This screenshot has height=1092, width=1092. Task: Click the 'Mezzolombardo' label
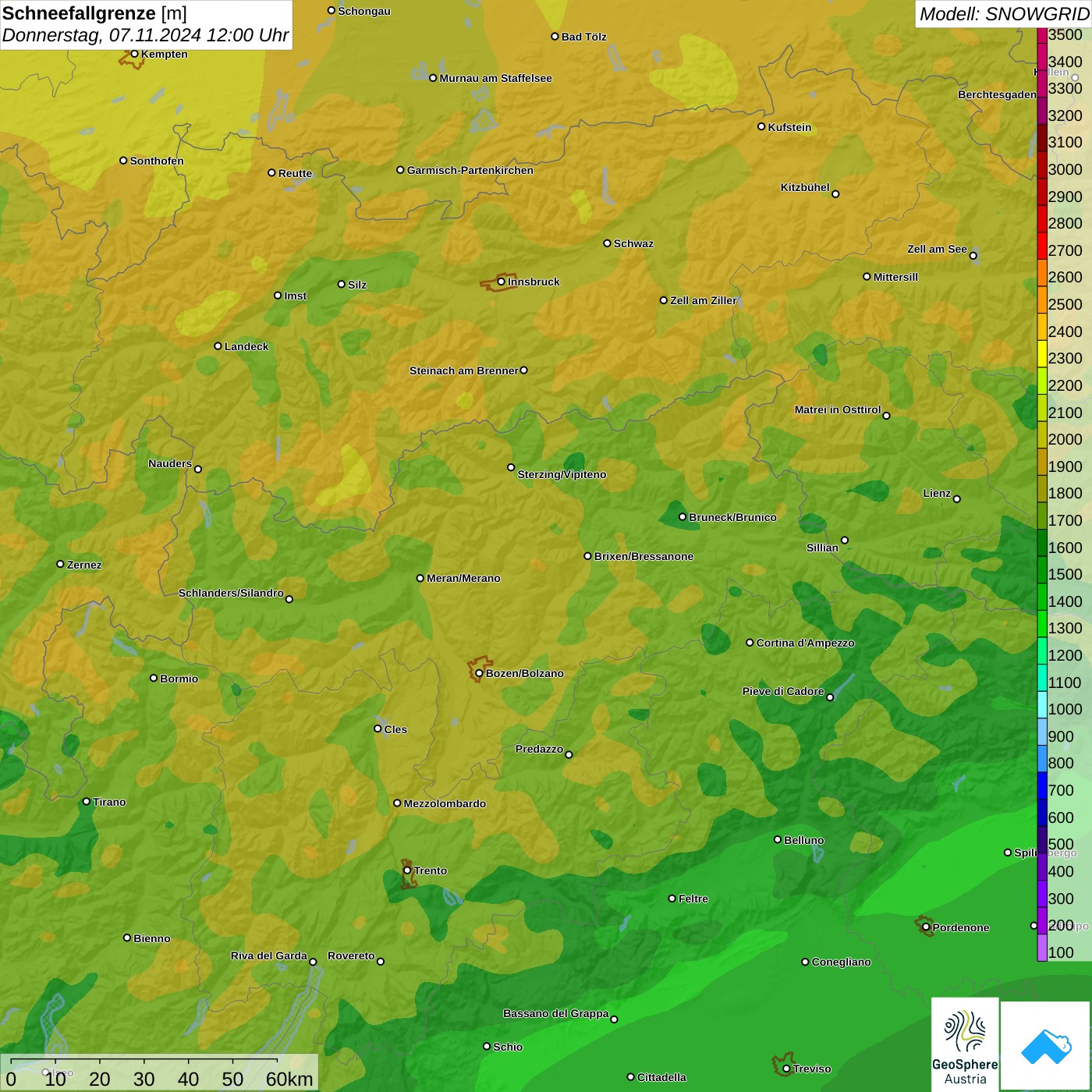coord(445,803)
